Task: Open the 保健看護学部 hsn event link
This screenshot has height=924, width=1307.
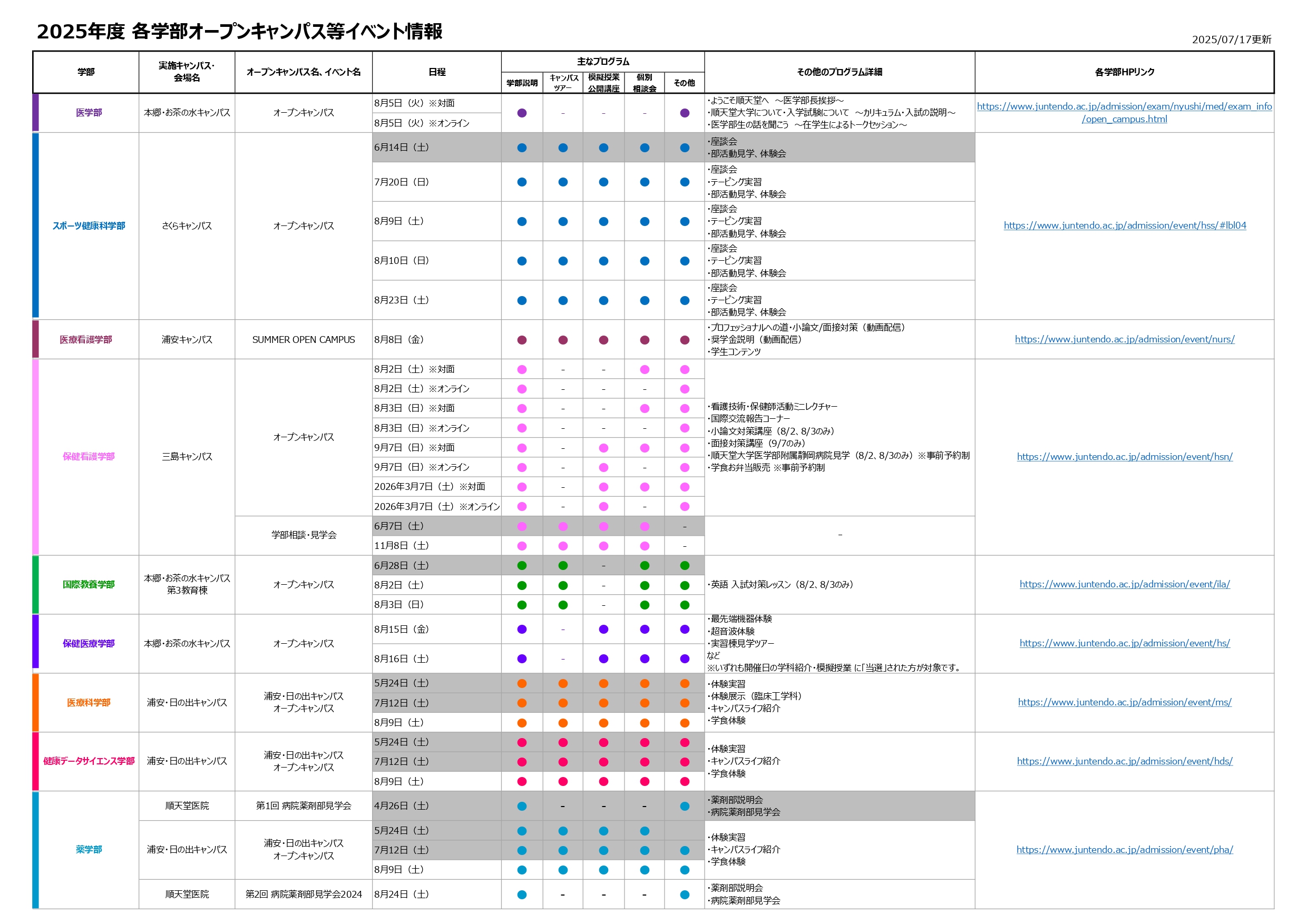Action: click(1125, 456)
